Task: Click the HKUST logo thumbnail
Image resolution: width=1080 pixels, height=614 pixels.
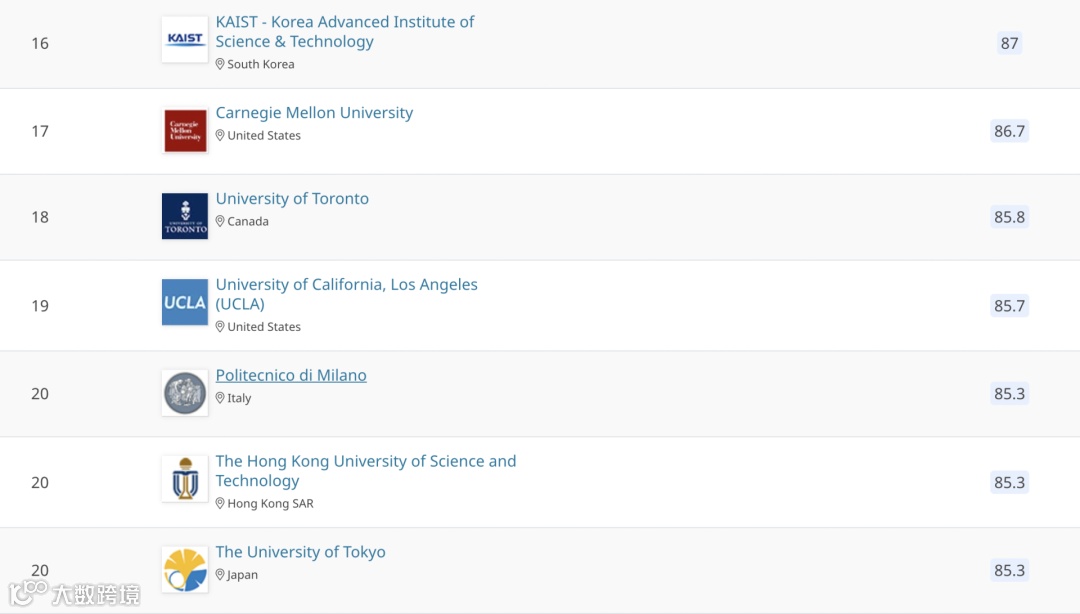Action: 185,478
